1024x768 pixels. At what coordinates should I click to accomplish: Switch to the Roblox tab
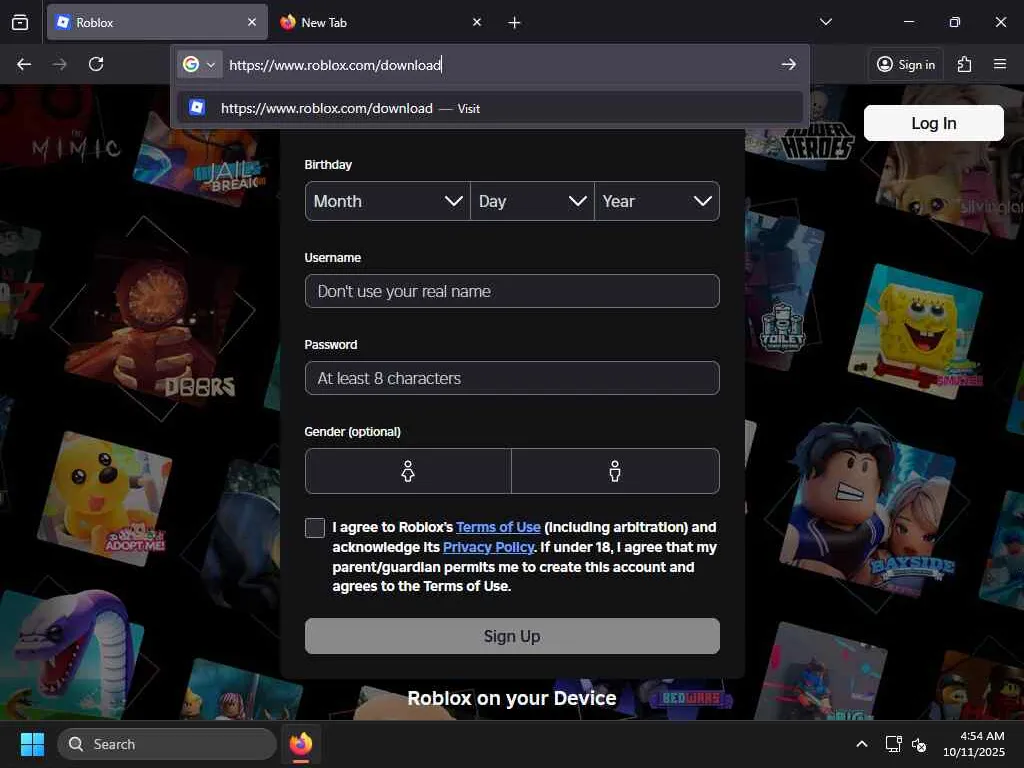[157, 22]
